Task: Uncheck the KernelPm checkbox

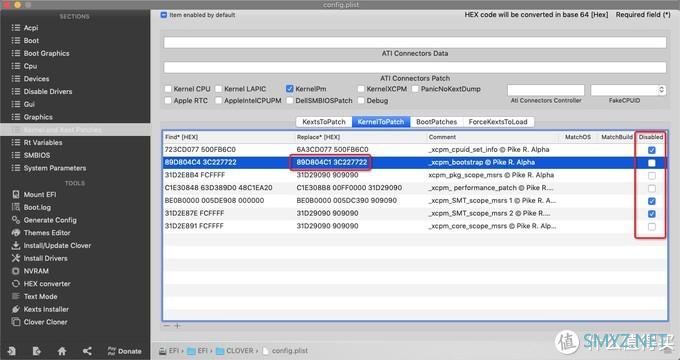Action: click(290, 89)
